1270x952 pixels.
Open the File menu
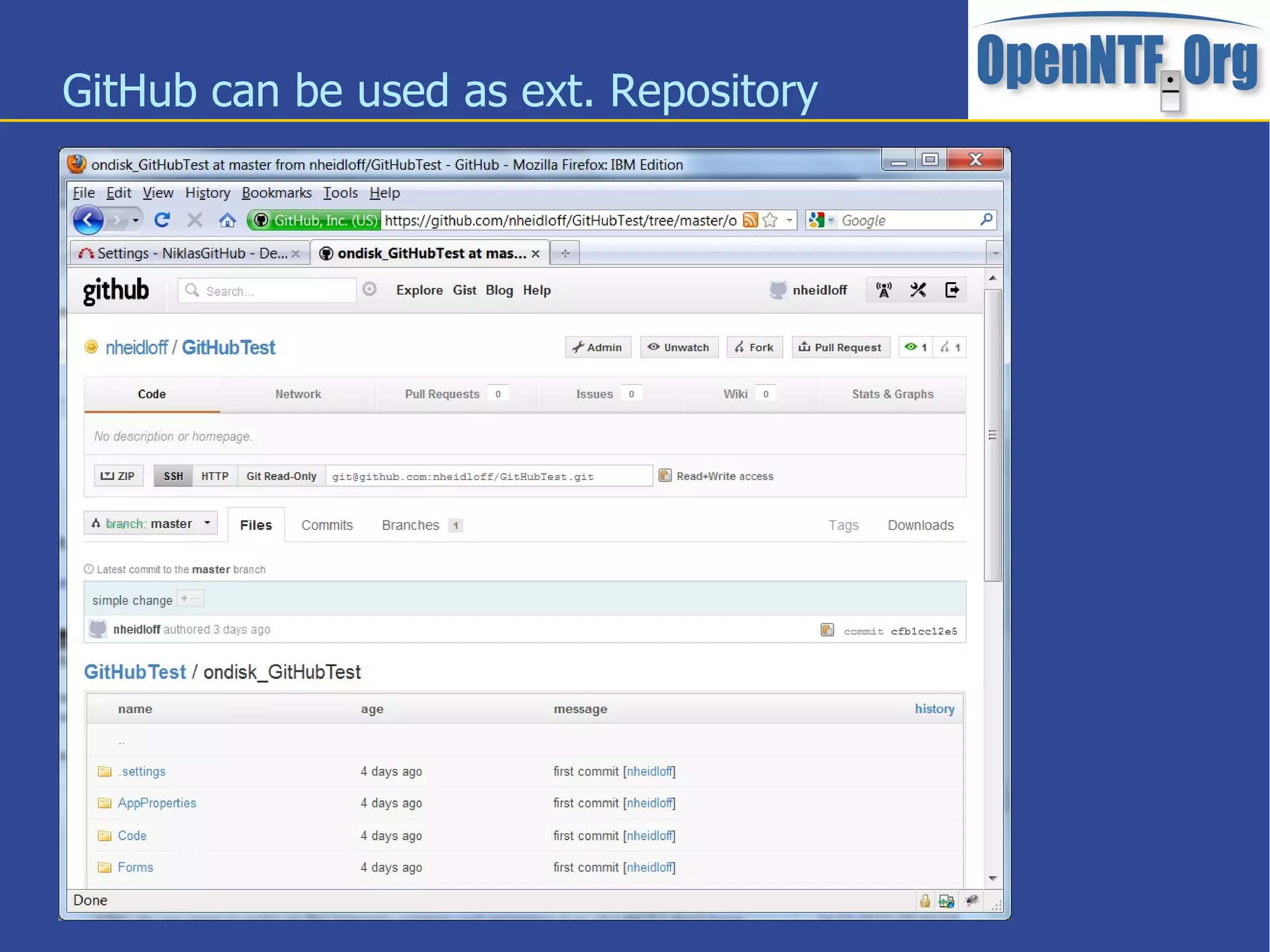84,193
